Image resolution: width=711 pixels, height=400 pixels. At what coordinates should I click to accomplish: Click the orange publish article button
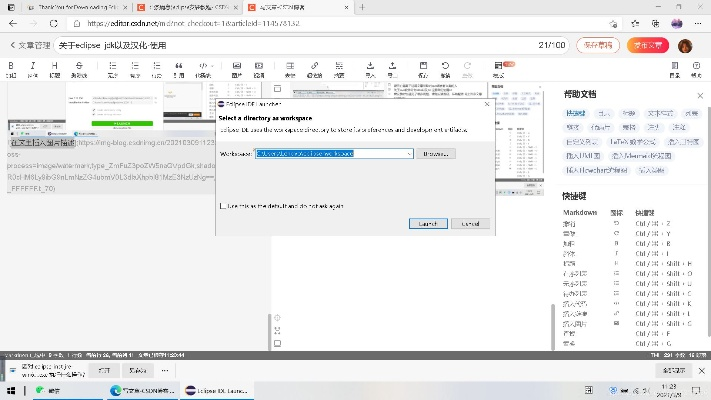click(646, 45)
